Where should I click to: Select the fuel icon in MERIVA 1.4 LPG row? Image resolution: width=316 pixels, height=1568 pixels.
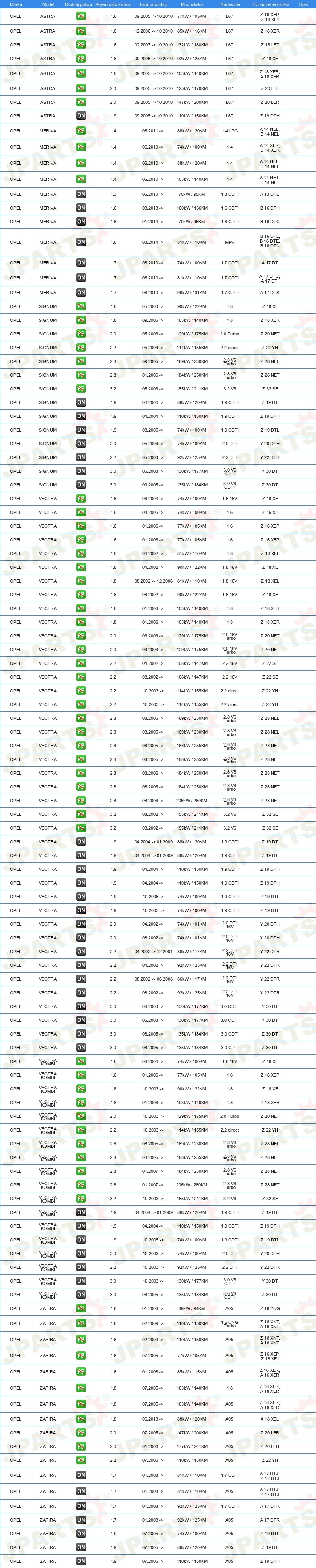pyautogui.click(x=81, y=131)
